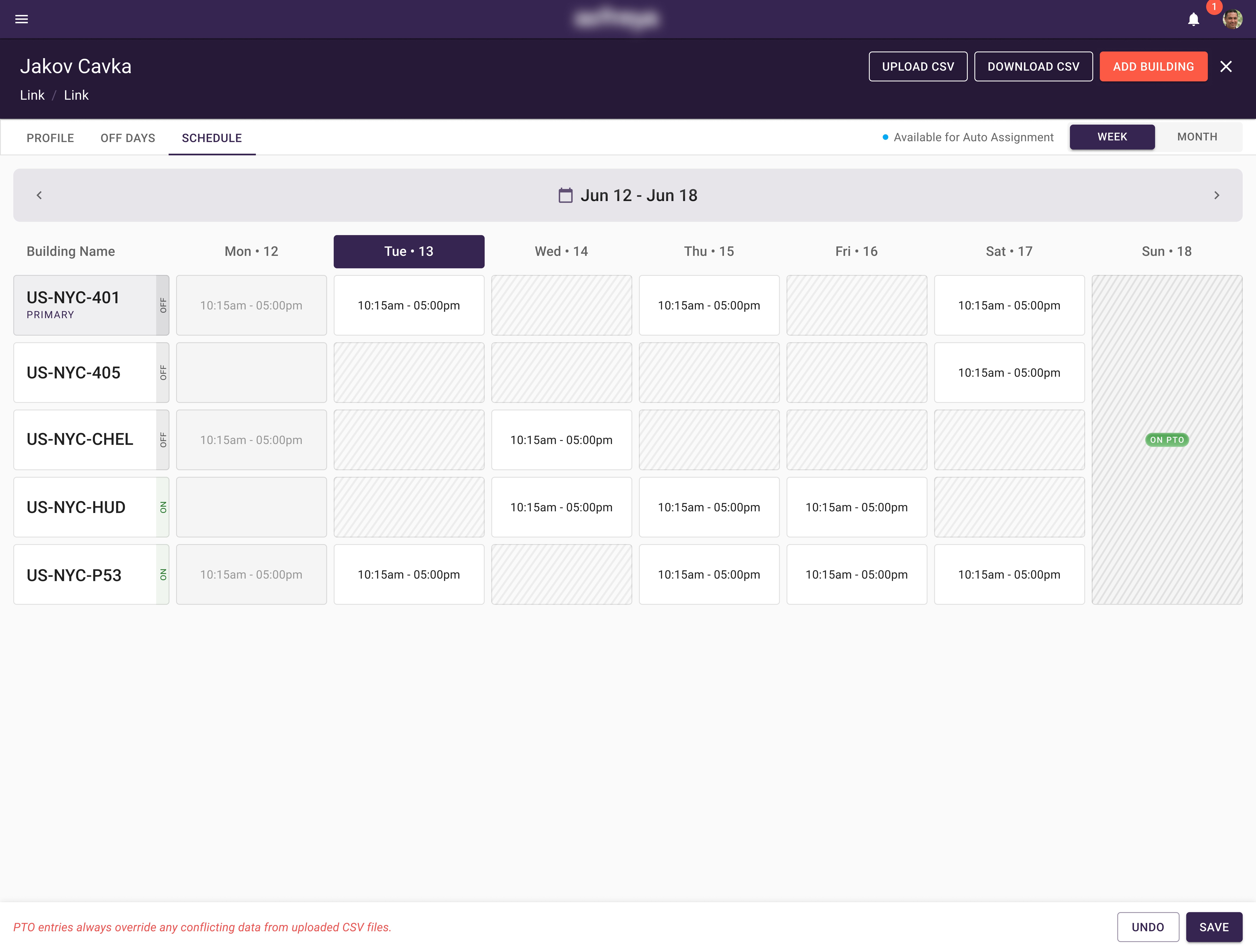Screen dimensions: 1256x952
Task: Toggle US-NYC-P53 ON switch
Action: click(x=163, y=574)
